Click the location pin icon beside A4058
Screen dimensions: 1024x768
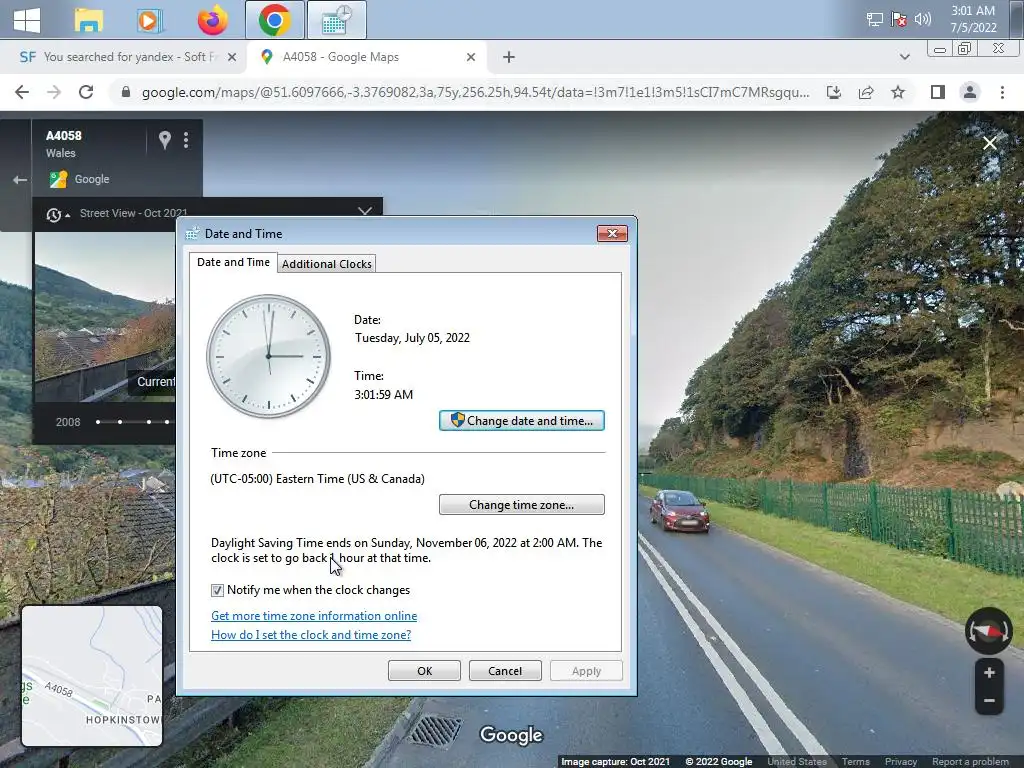[165, 140]
